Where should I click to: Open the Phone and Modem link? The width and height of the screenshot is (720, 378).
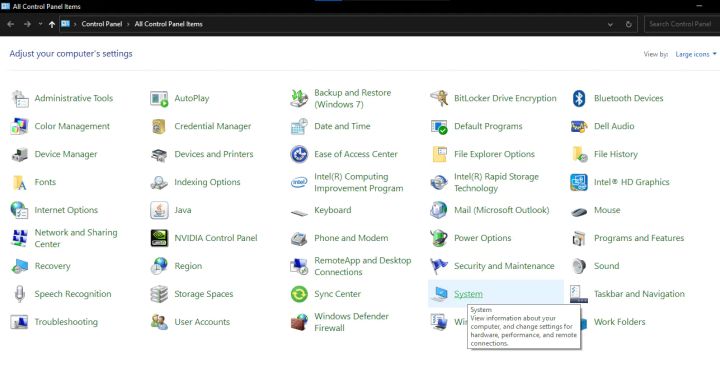pos(351,238)
